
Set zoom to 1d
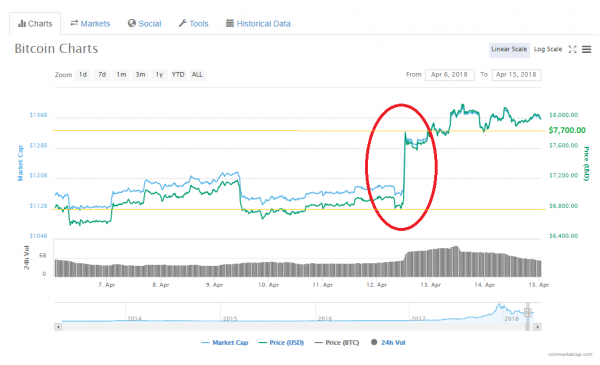click(83, 75)
